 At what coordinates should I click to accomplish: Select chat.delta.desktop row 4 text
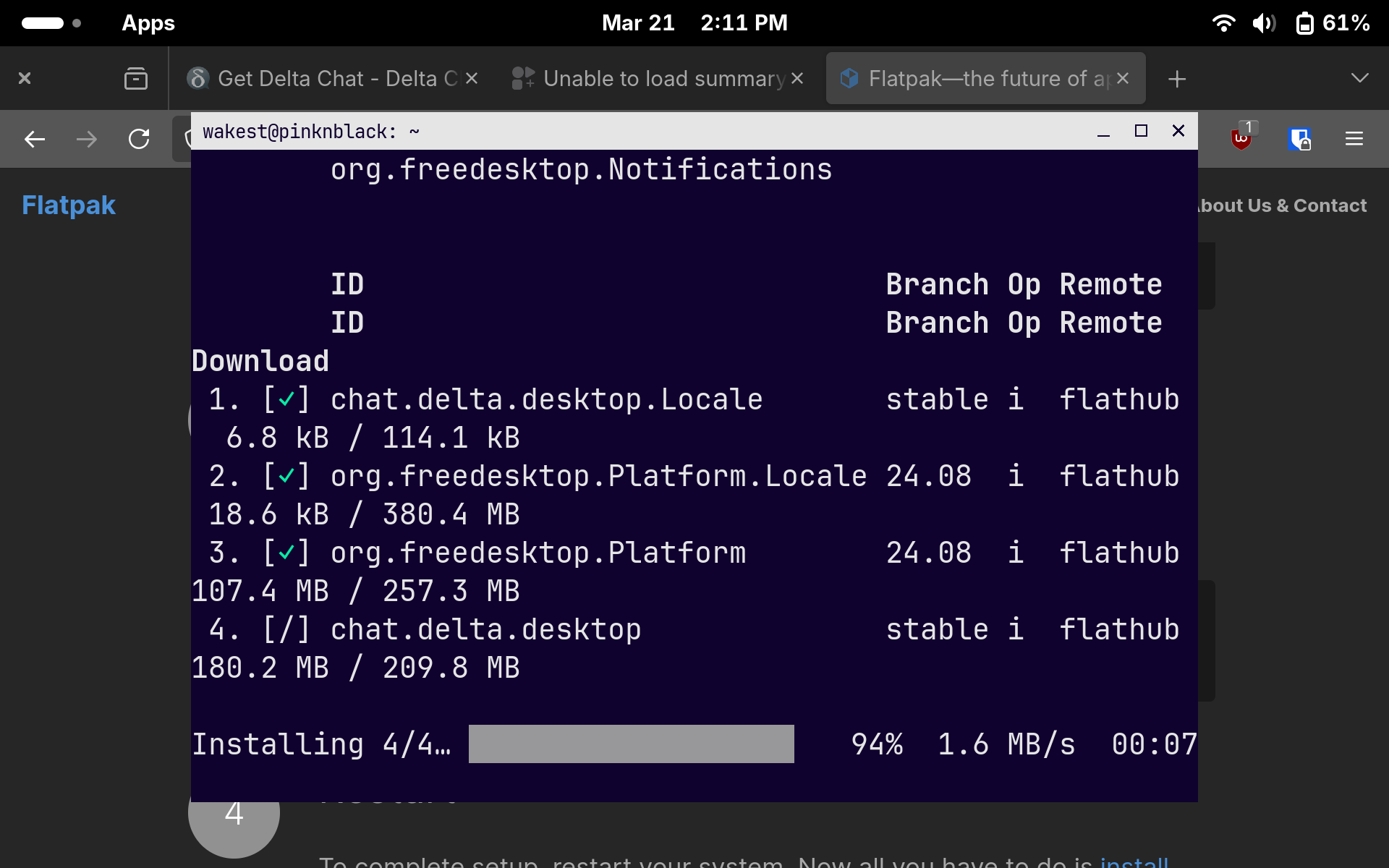(x=486, y=629)
